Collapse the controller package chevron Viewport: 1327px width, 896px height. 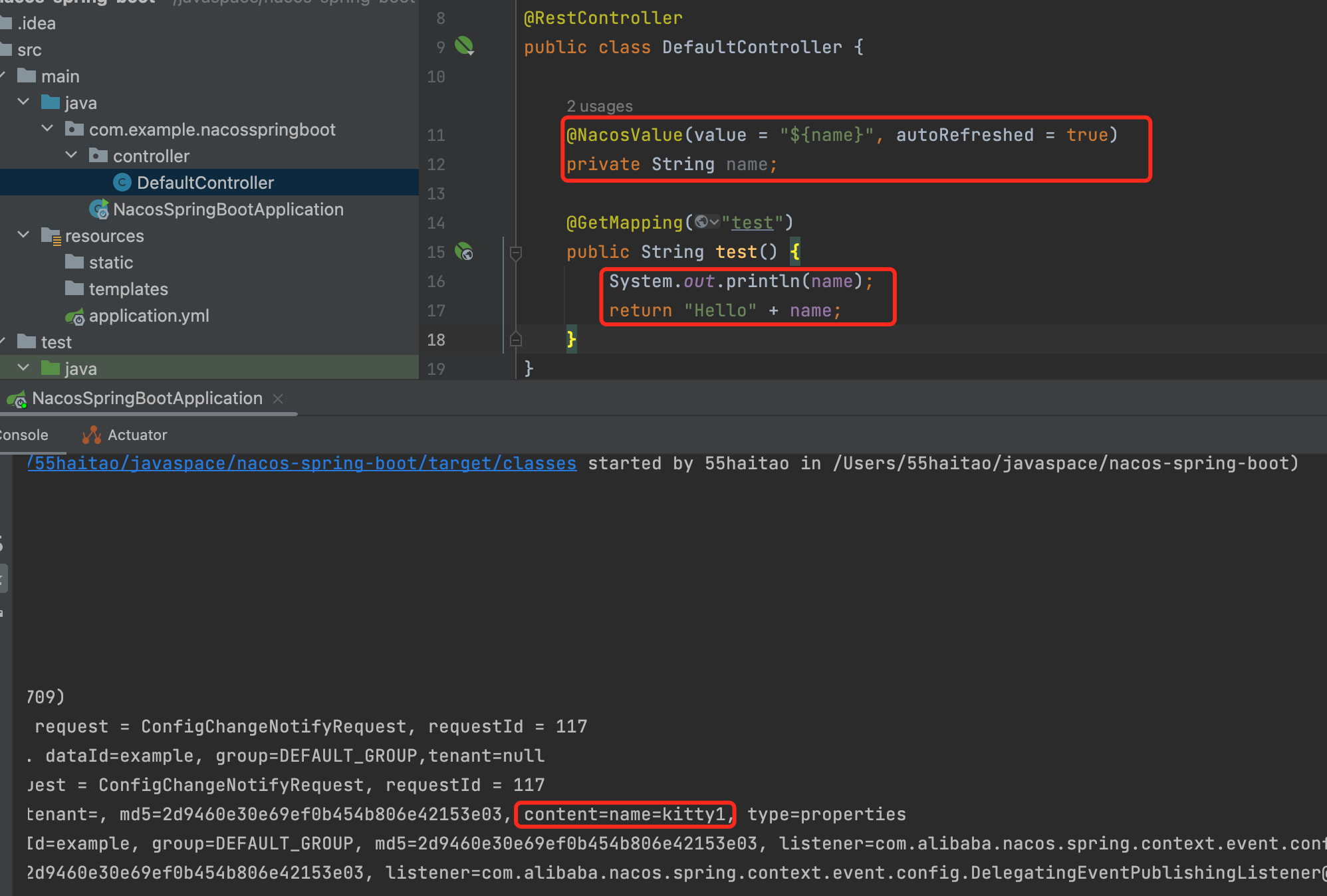(71, 155)
